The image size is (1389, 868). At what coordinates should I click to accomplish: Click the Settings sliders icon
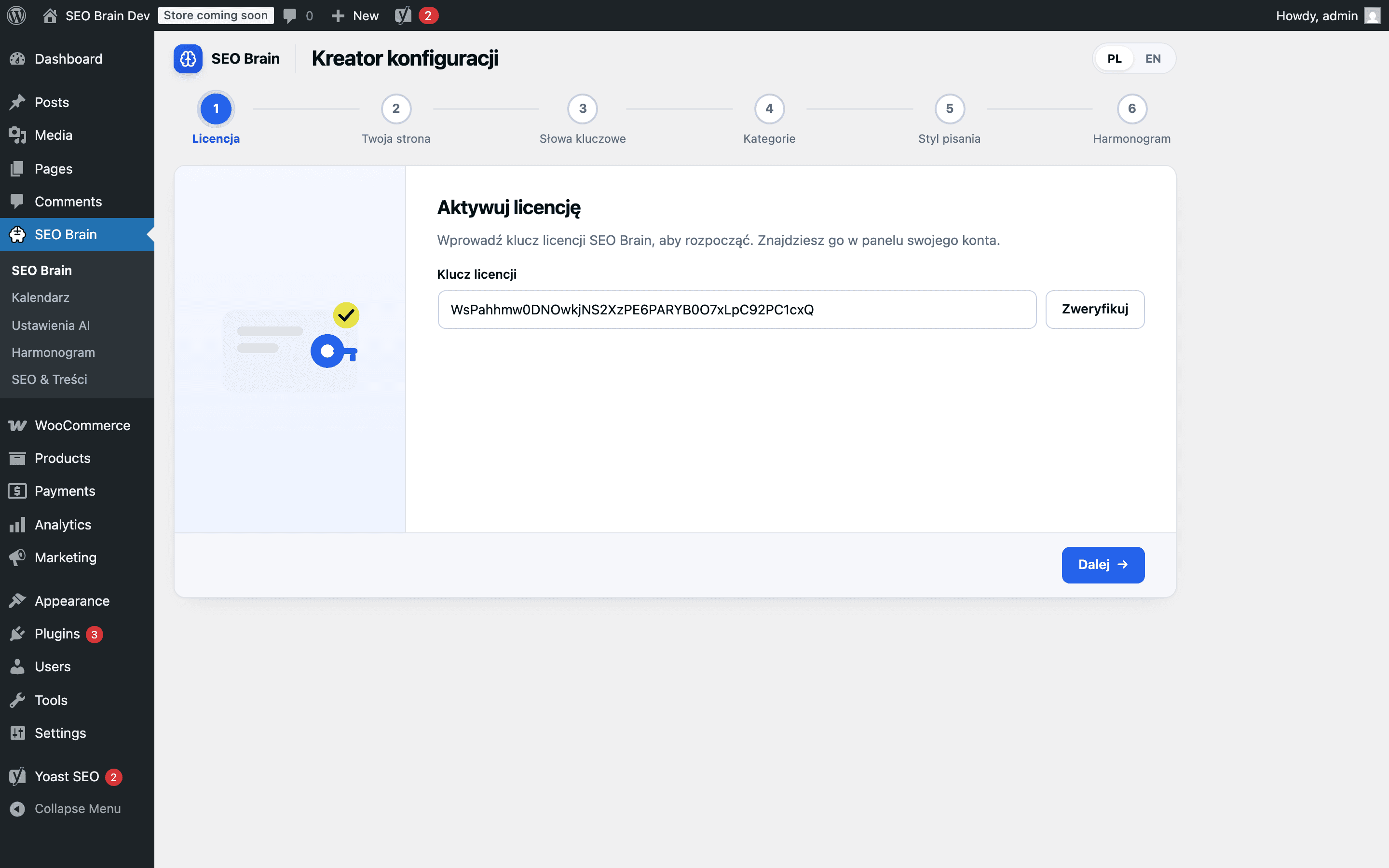[17, 733]
